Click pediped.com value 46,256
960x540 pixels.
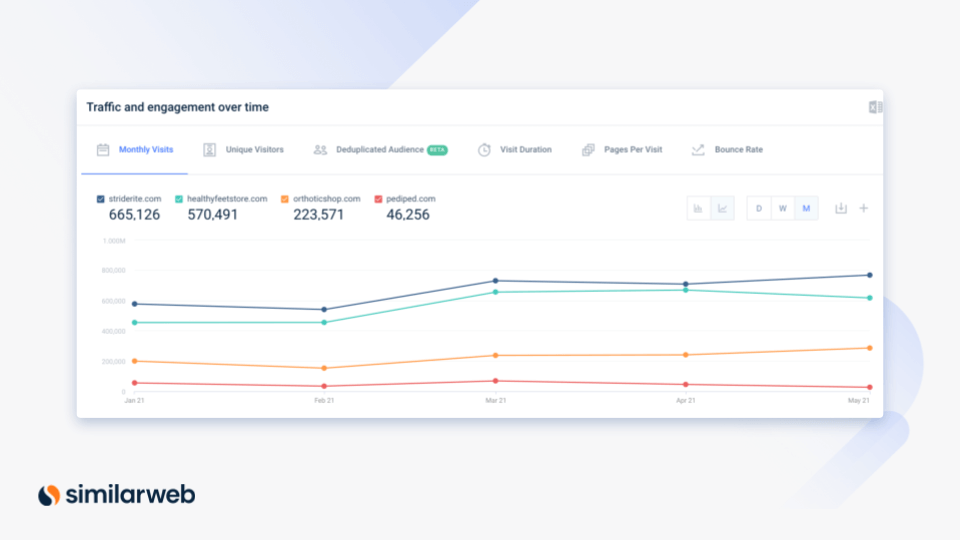click(408, 215)
